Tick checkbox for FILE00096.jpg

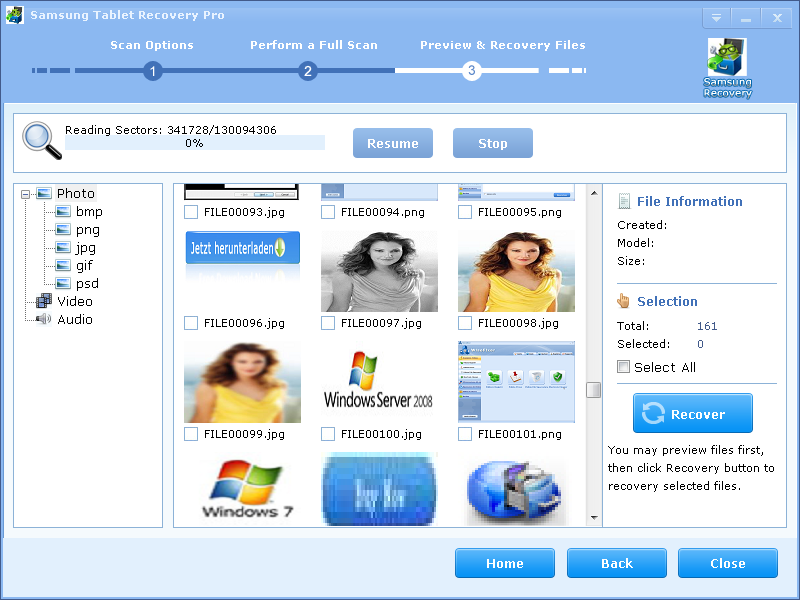pos(191,323)
